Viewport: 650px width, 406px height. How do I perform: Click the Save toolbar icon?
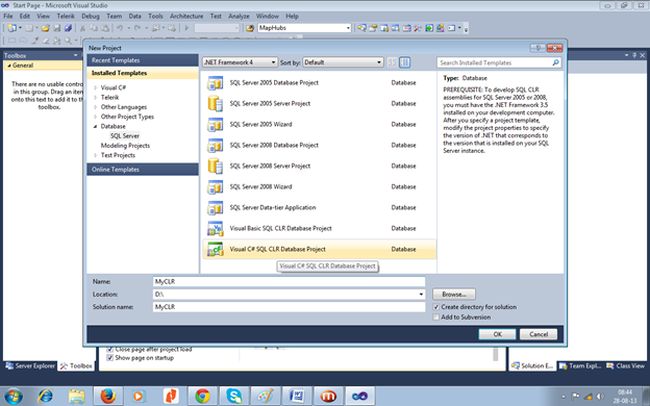57,28
